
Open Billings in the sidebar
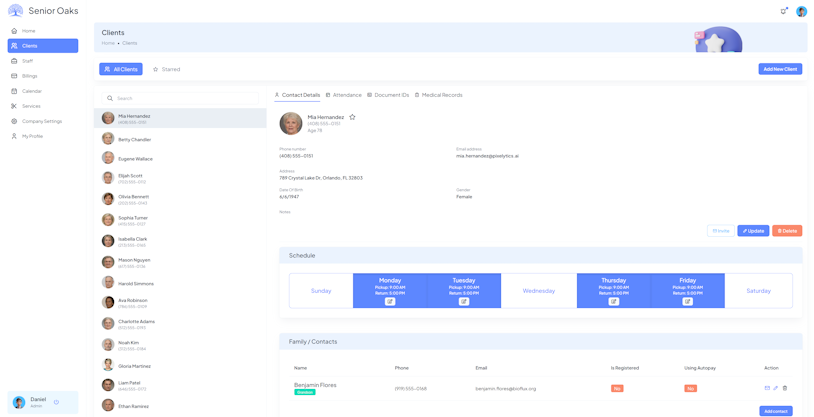(43, 76)
